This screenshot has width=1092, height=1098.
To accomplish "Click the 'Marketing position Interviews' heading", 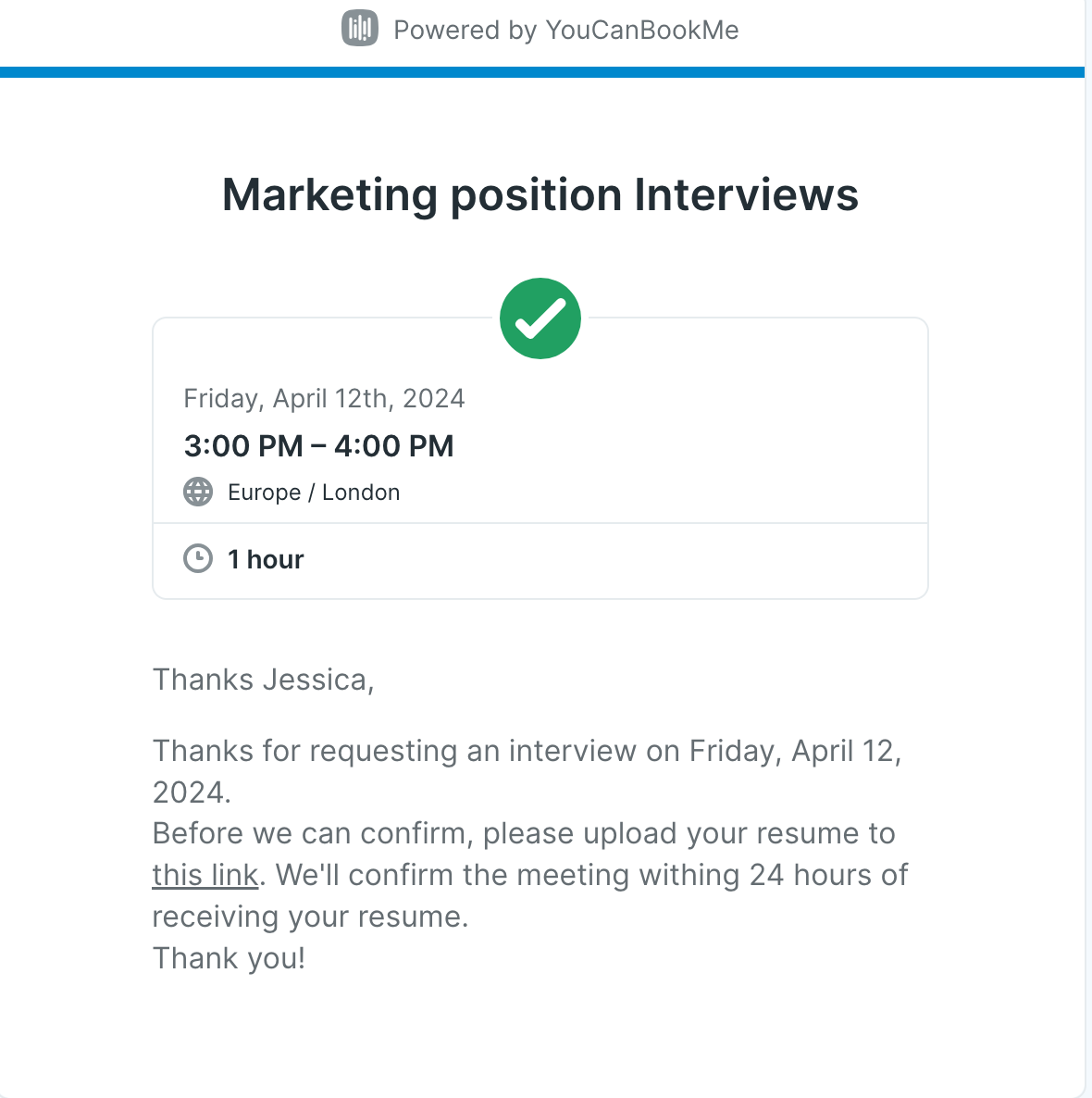I will coord(540,194).
